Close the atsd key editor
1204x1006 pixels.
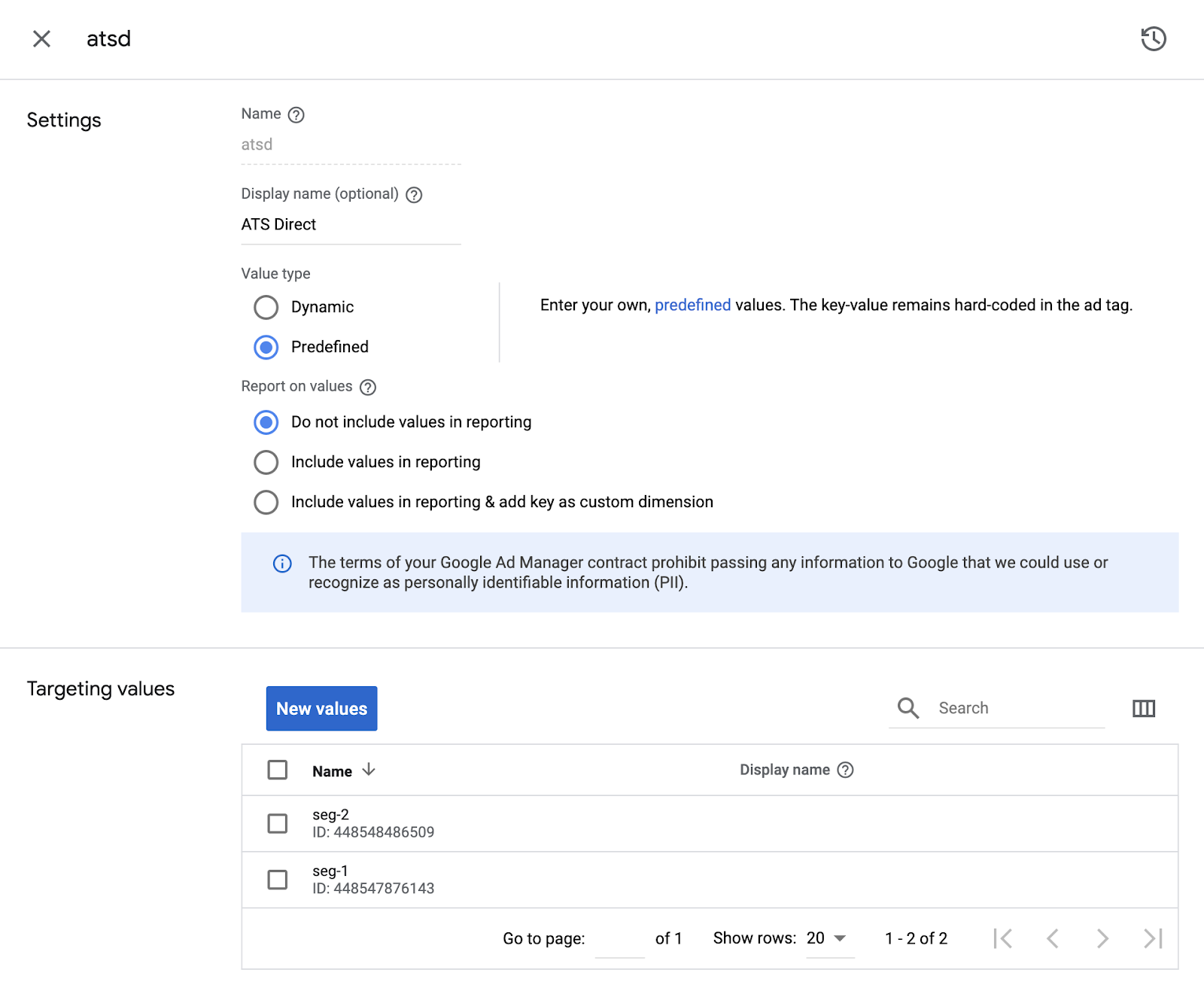(41, 38)
